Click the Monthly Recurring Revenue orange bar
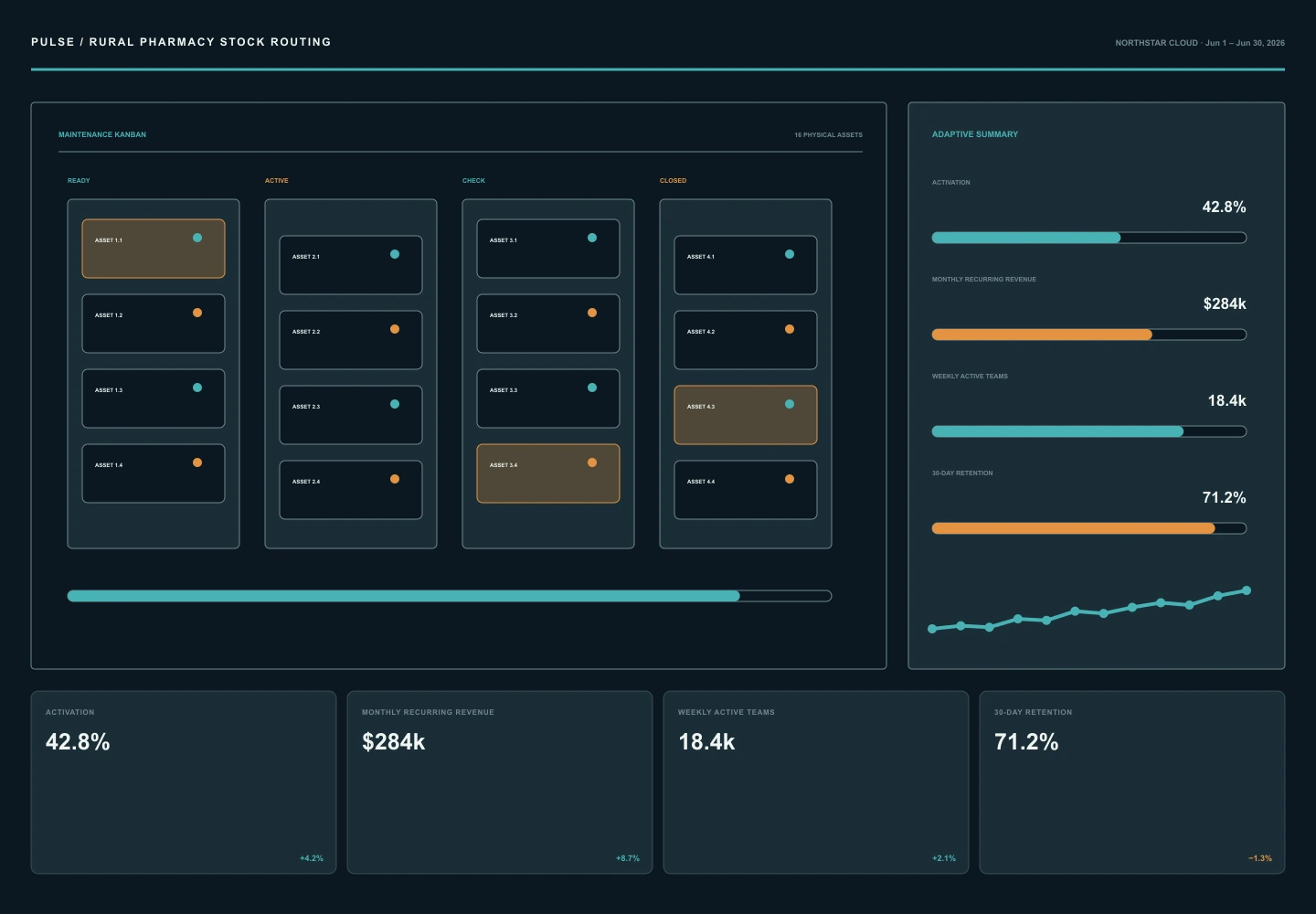 pos(1042,335)
